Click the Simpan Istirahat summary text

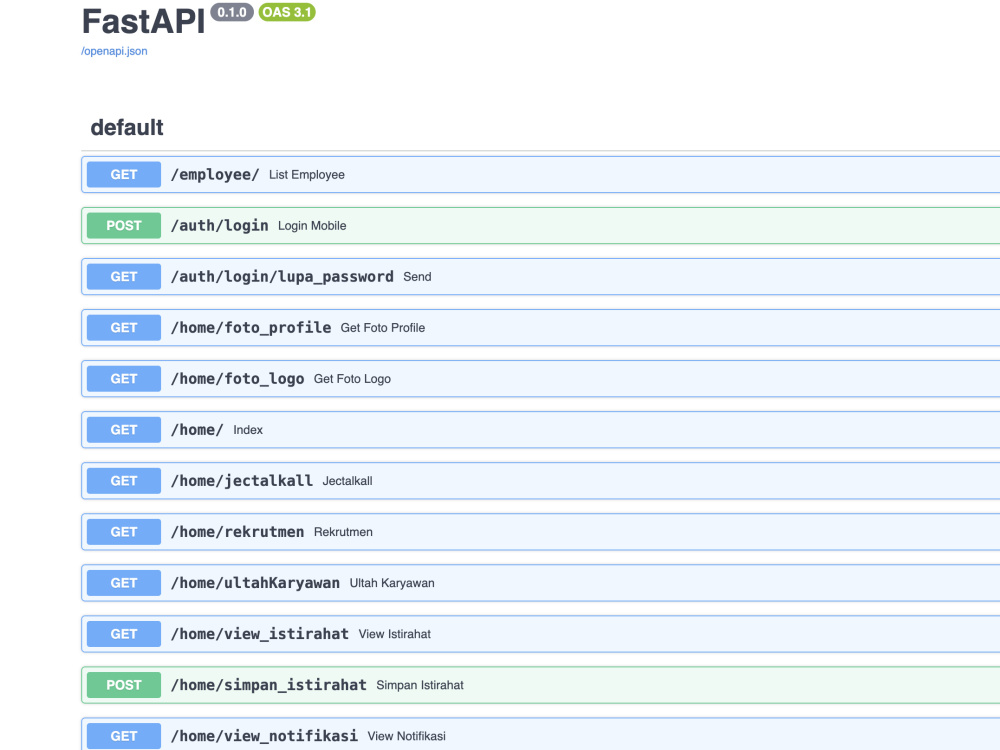pos(420,685)
